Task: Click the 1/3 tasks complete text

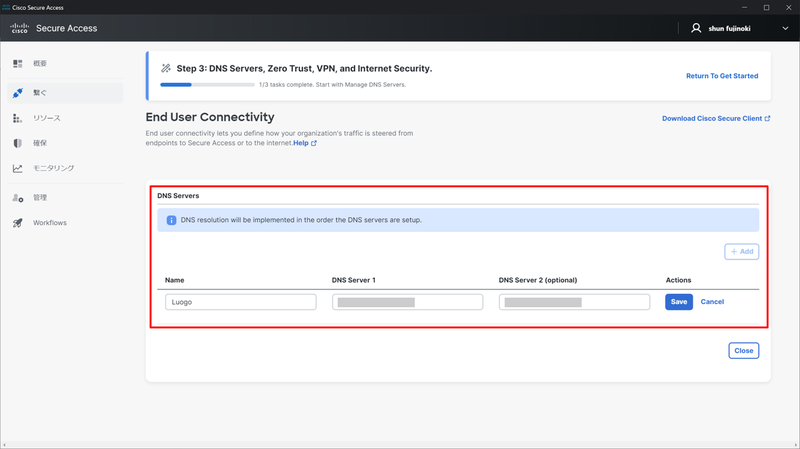Action: pyautogui.click(x=332, y=85)
